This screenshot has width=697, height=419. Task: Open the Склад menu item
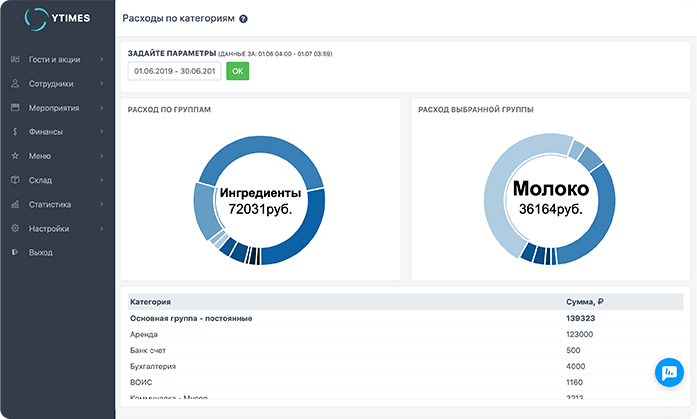click(40, 180)
